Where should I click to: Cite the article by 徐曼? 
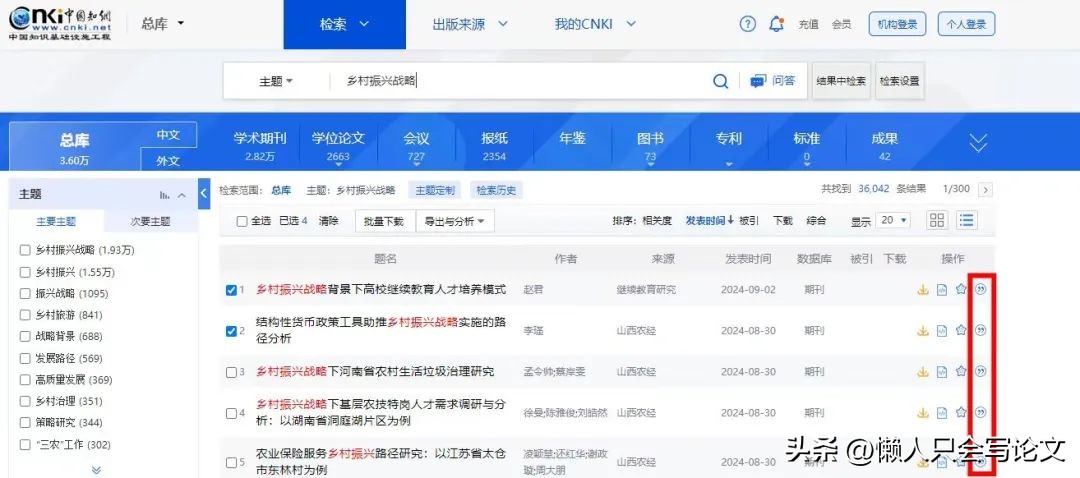click(x=981, y=413)
